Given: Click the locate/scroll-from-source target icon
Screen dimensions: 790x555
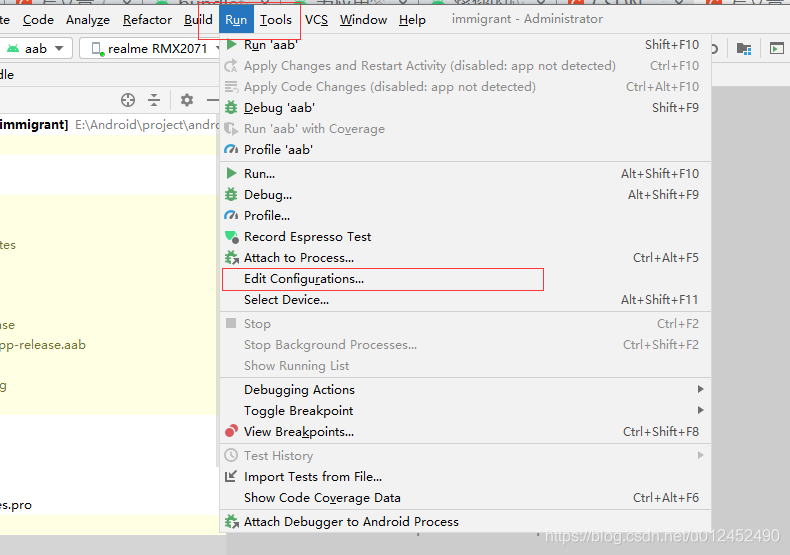Looking at the screenshot, I should click(x=128, y=100).
